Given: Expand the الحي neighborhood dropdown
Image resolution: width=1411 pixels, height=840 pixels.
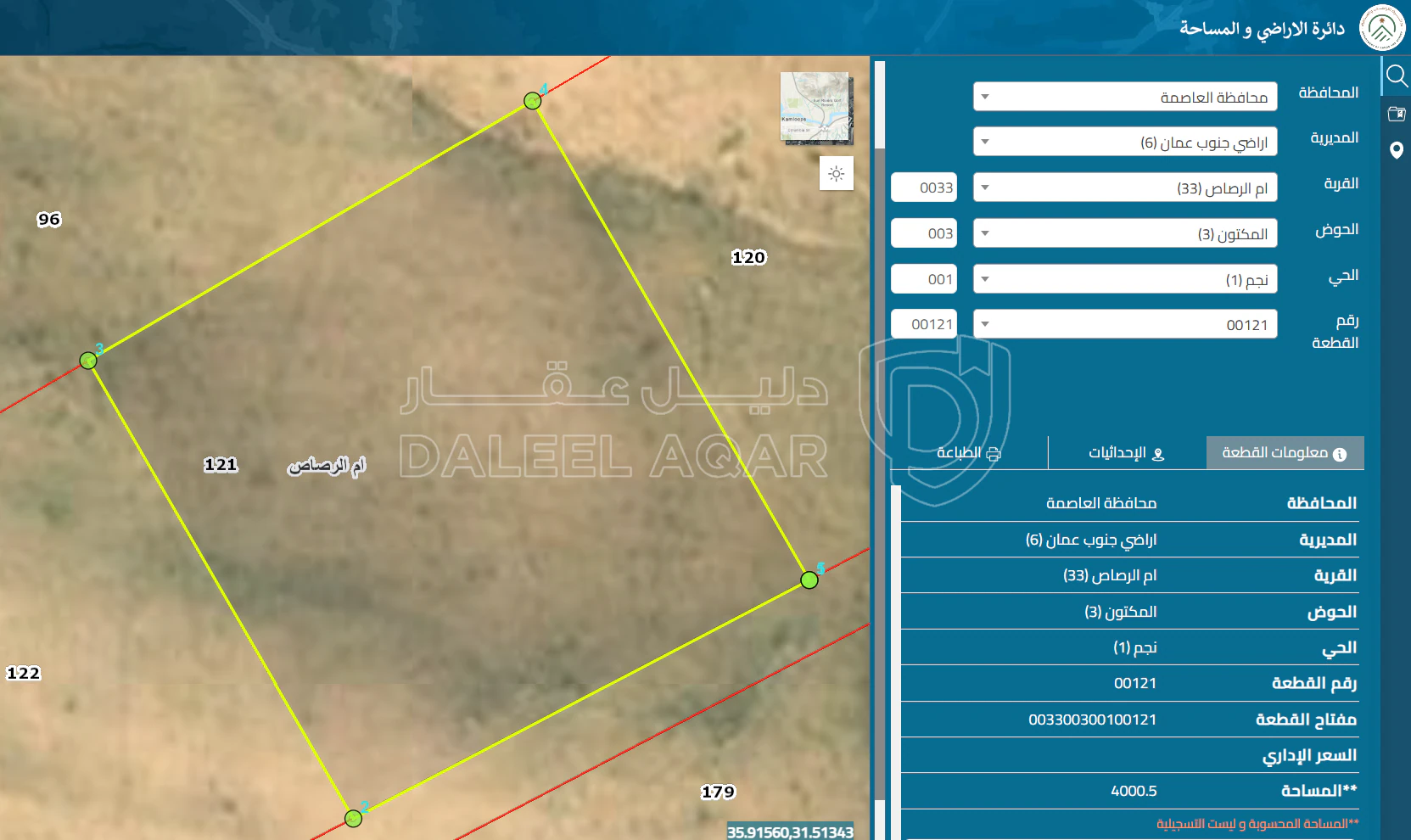Looking at the screenshot, I should 1125,279.
